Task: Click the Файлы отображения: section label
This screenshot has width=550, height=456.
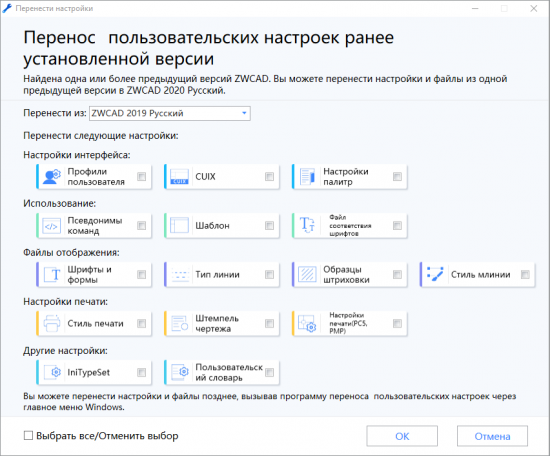Action: (x=71, y=253)
